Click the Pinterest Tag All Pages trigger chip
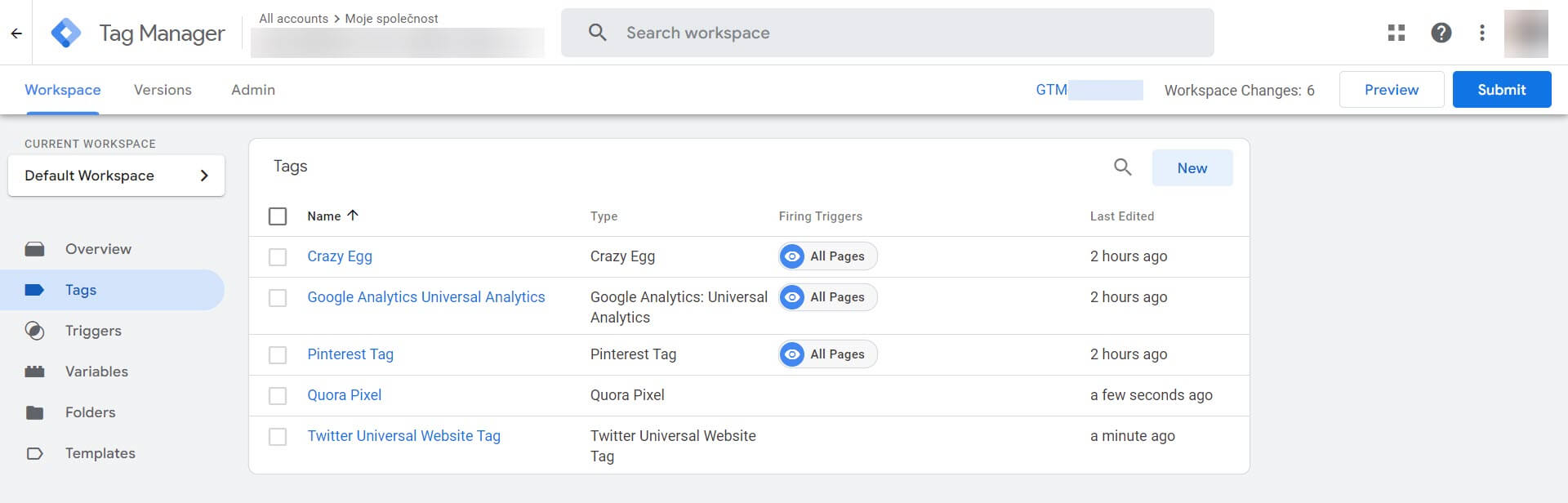 click(828, 354)
